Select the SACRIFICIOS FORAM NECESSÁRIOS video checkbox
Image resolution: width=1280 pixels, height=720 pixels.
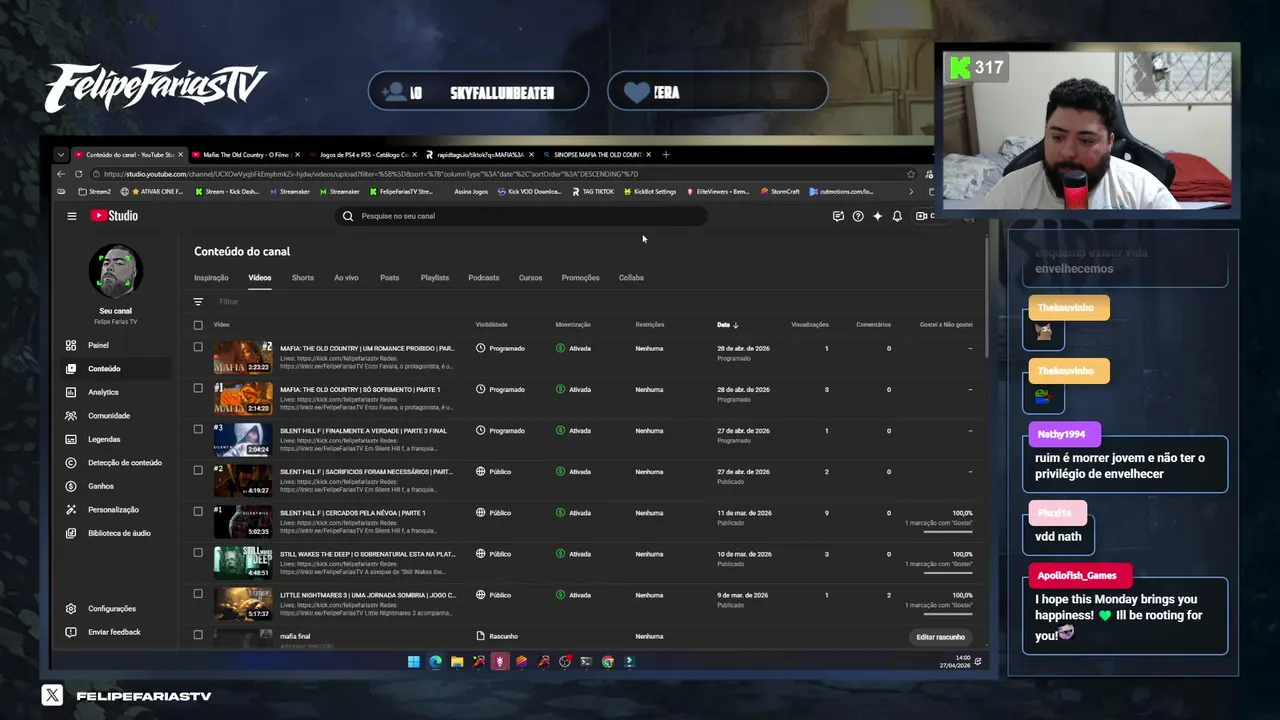coord(198,470)
